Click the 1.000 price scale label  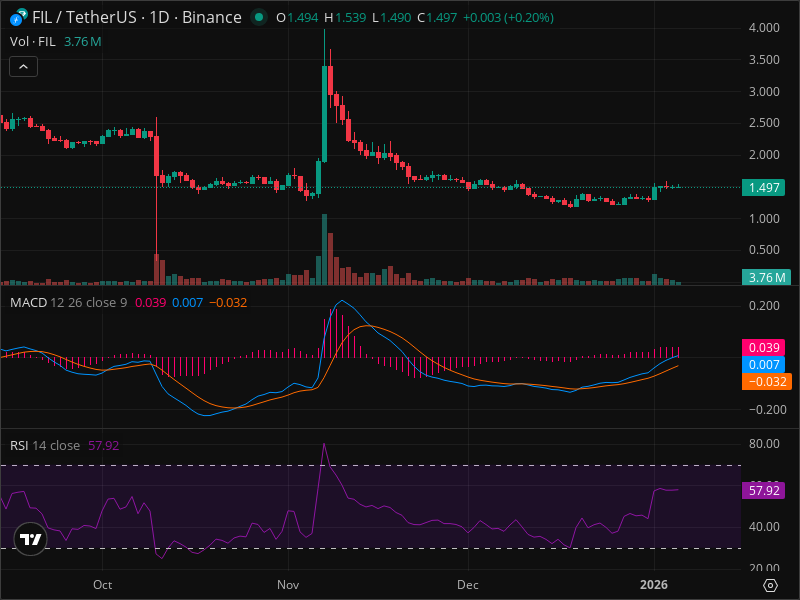[x=764, y=218]
